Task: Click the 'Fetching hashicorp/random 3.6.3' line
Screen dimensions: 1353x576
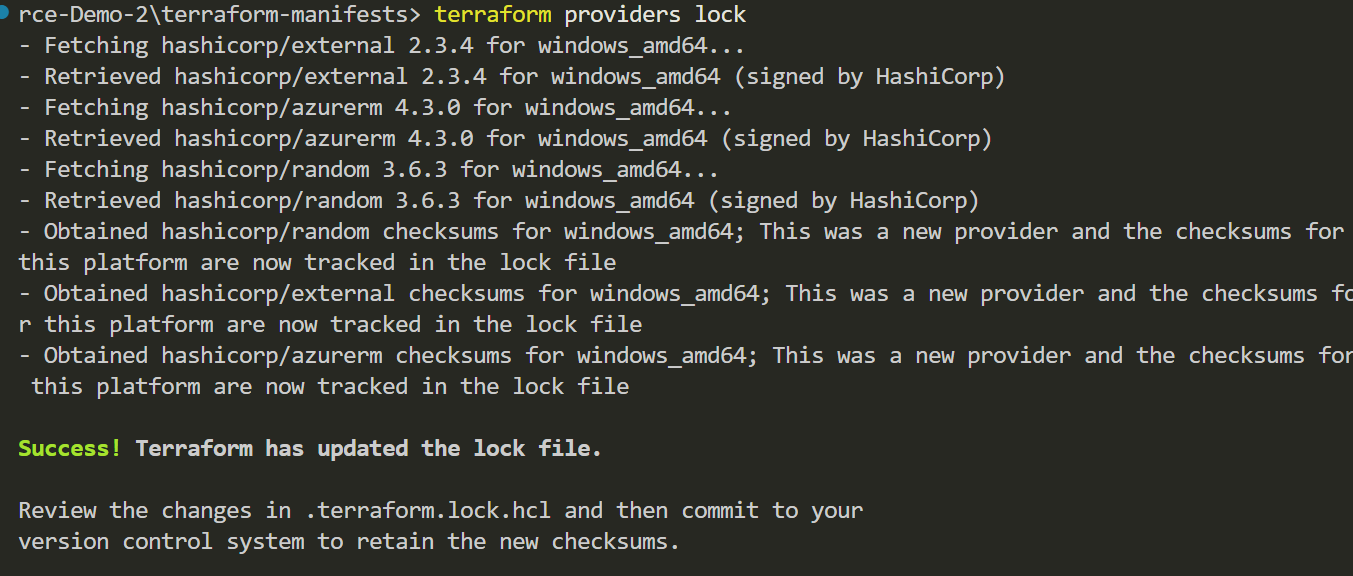Action: [x=368, y=170]
